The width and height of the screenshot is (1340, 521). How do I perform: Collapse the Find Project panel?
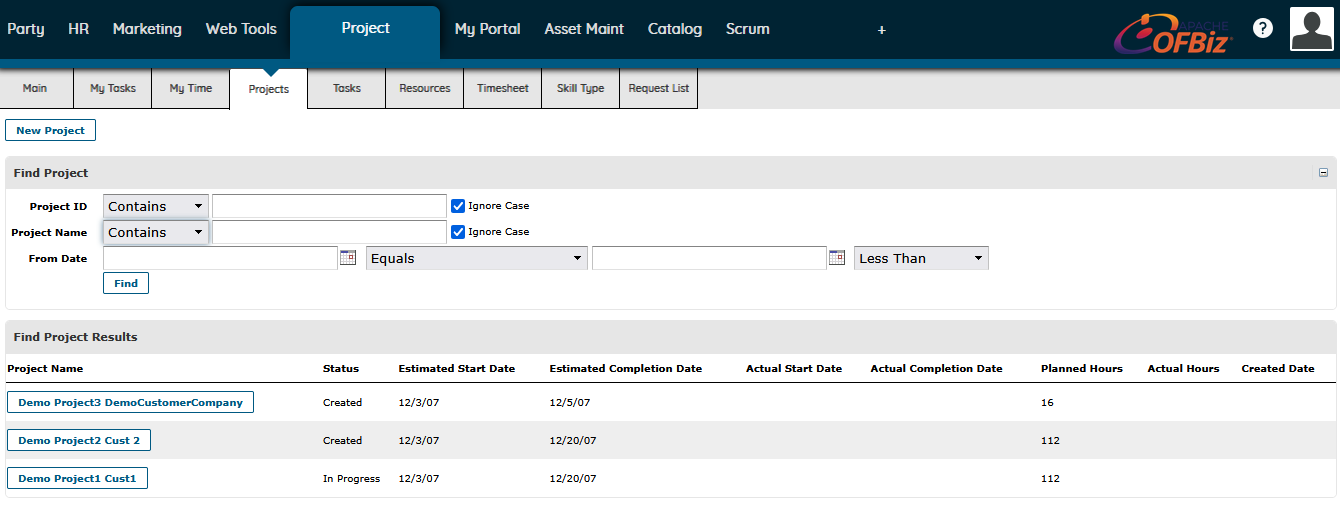click(x=1323, y=173)
